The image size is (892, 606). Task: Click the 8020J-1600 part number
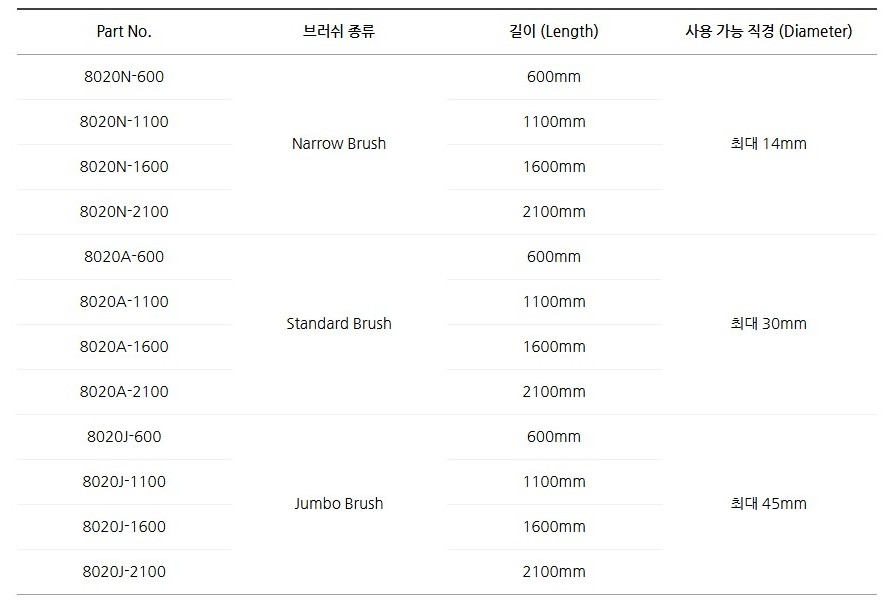[x=124, y=527]
